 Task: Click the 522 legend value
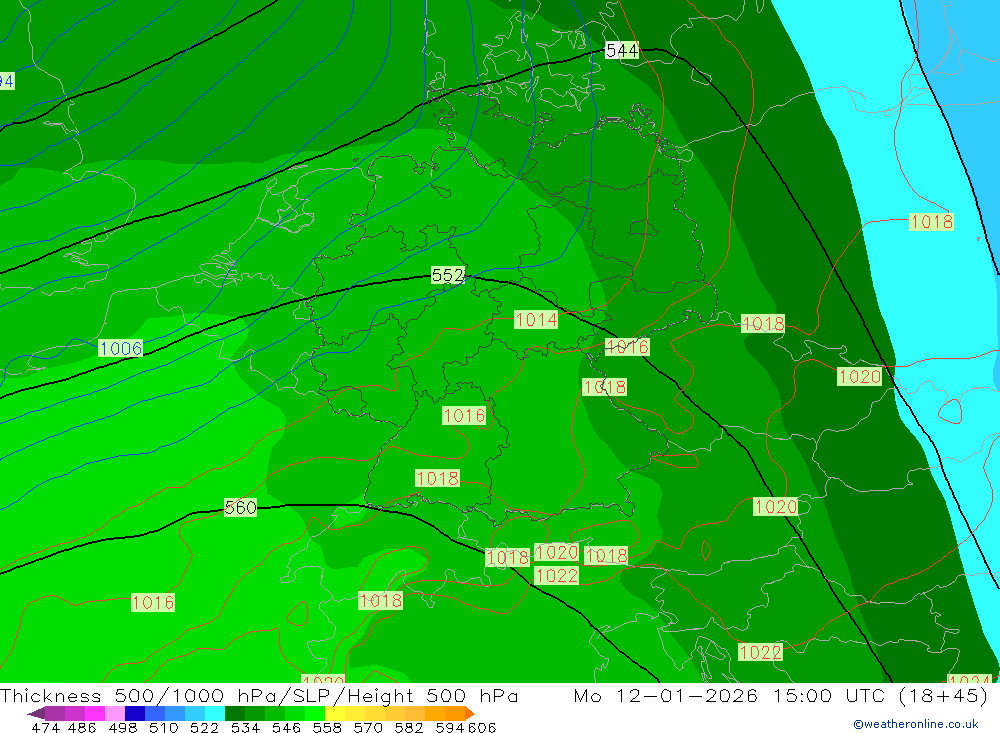pos(204,727)
